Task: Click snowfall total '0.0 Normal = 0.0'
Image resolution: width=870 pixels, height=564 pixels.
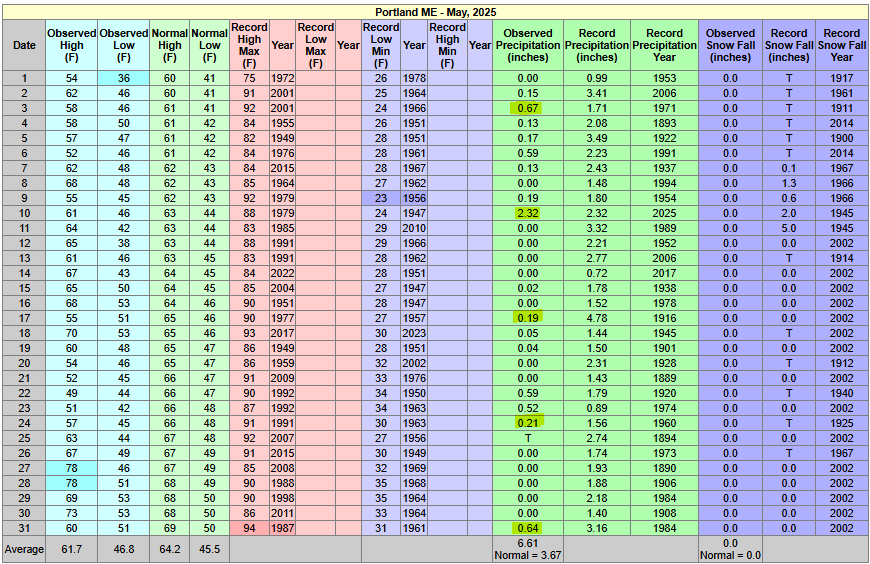Action: coord(730,549)
